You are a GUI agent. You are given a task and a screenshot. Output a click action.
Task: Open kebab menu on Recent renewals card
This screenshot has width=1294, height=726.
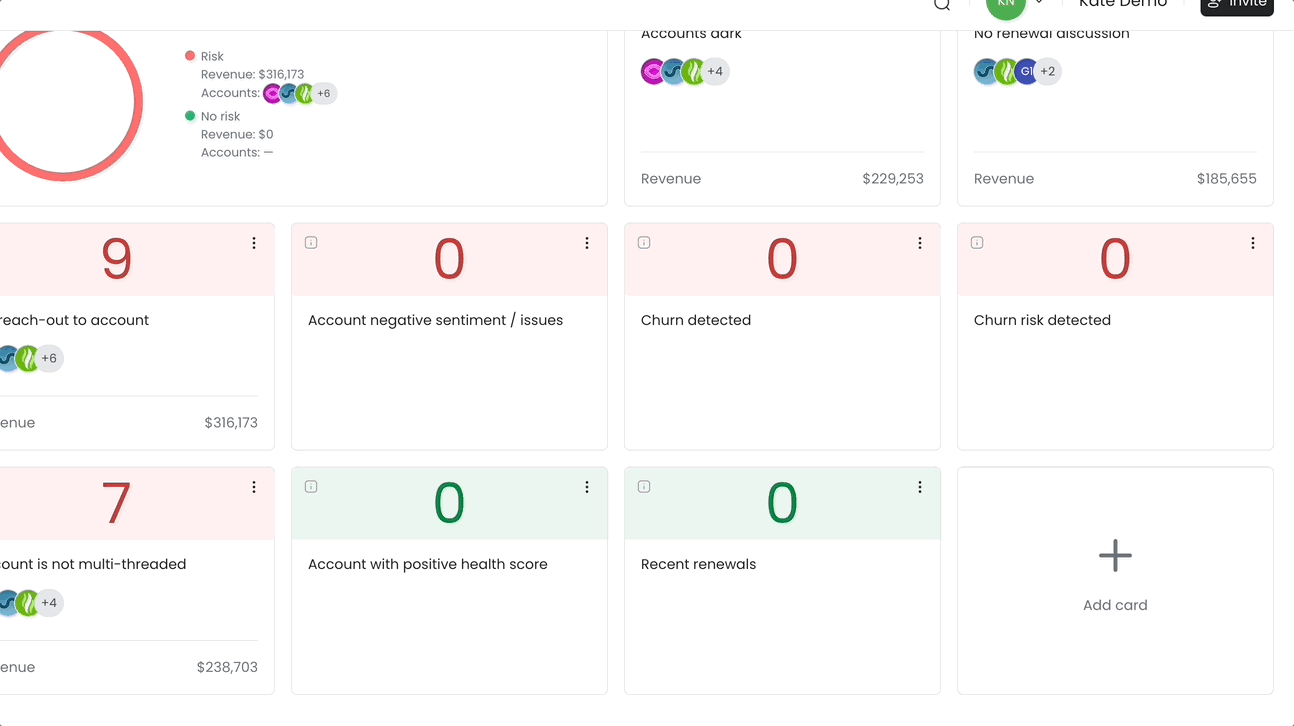[920, 487]
